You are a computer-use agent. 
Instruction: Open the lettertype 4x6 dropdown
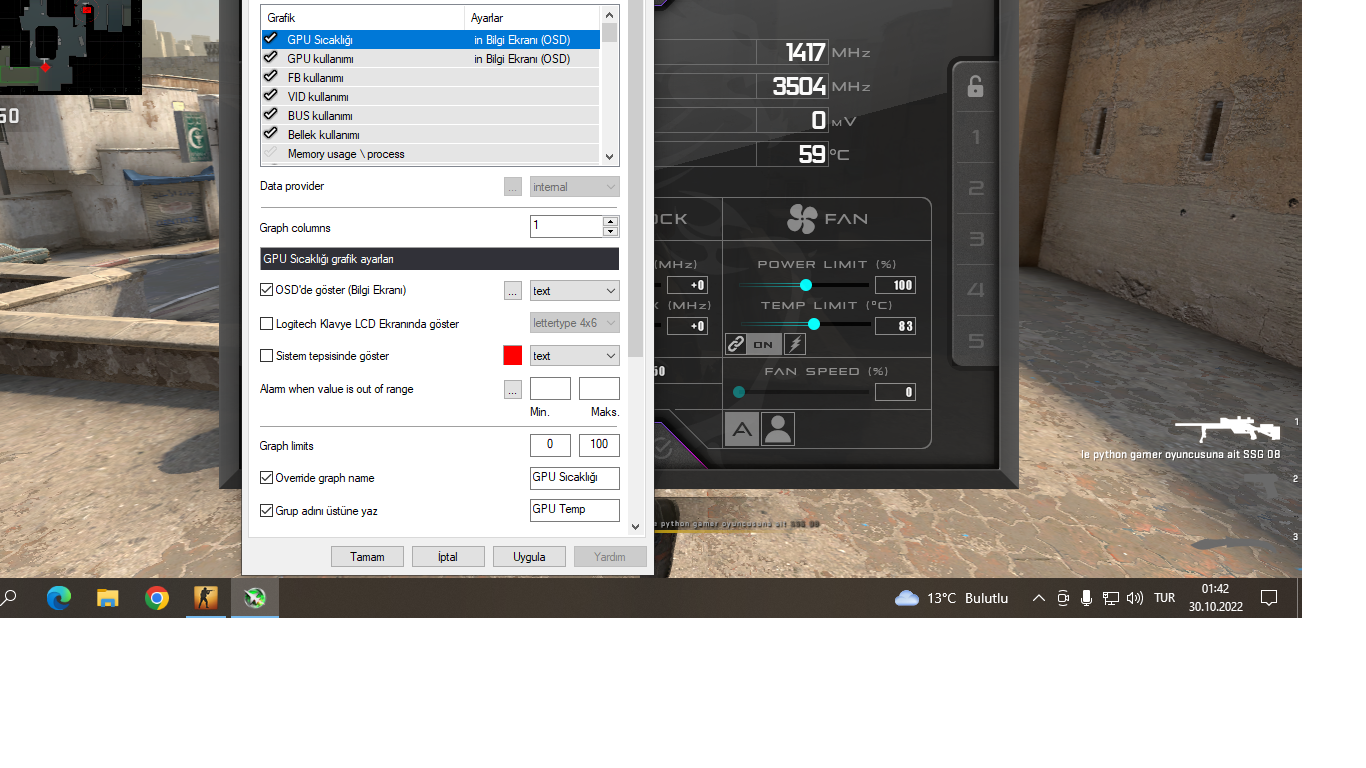tap(574, 323)
